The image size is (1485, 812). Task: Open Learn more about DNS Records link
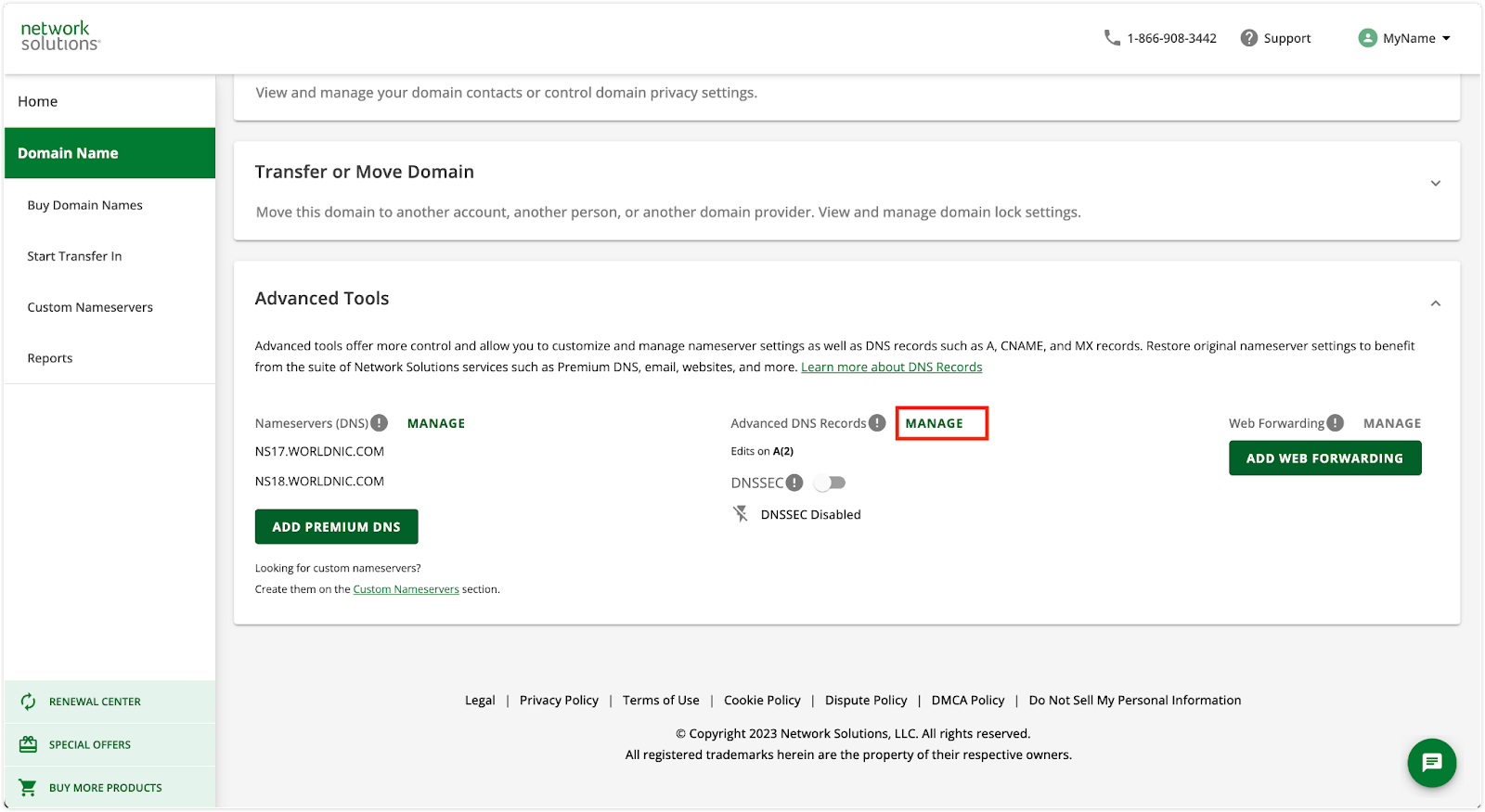892,367
